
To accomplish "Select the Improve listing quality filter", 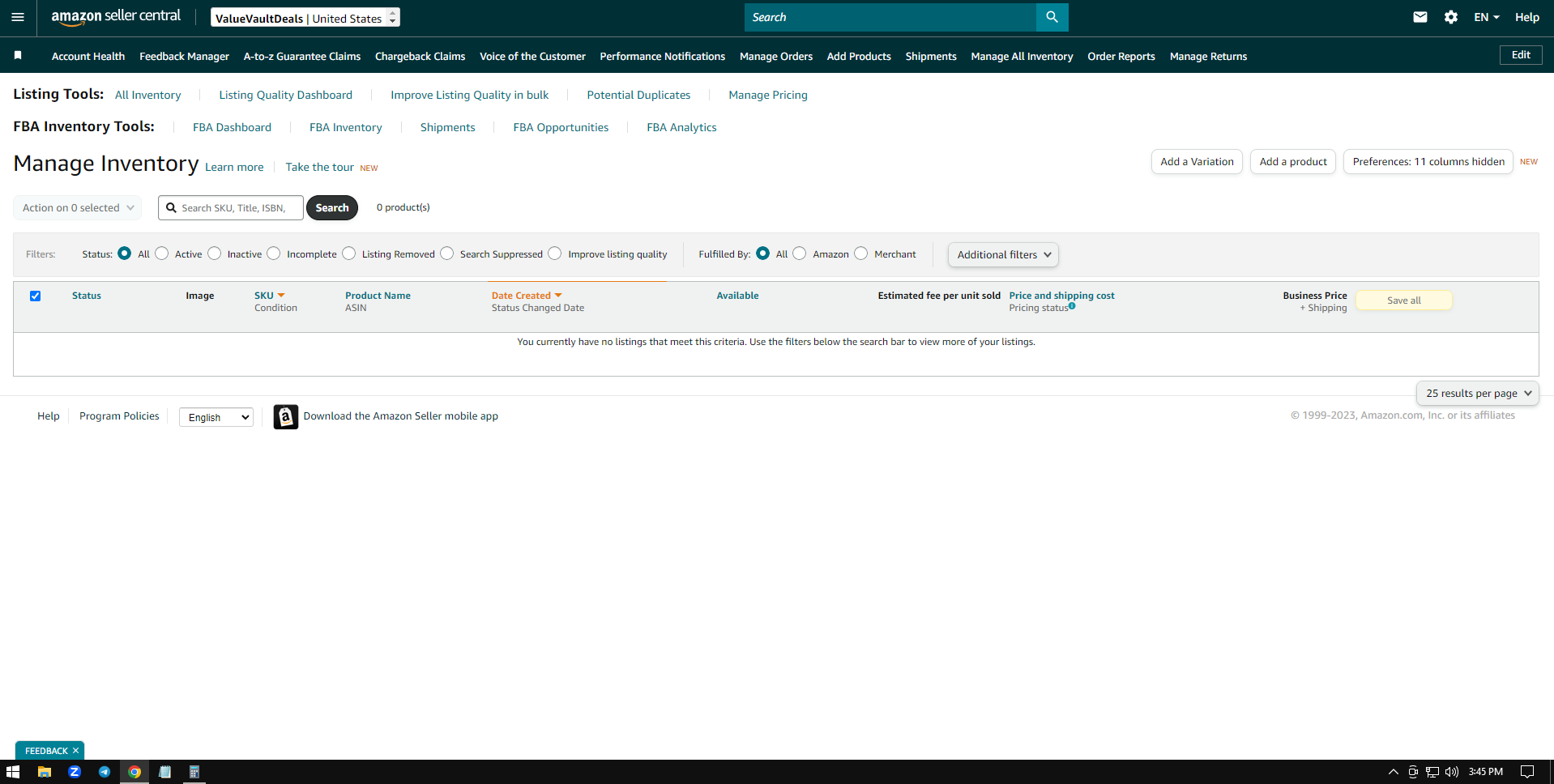I will point(555,254).
